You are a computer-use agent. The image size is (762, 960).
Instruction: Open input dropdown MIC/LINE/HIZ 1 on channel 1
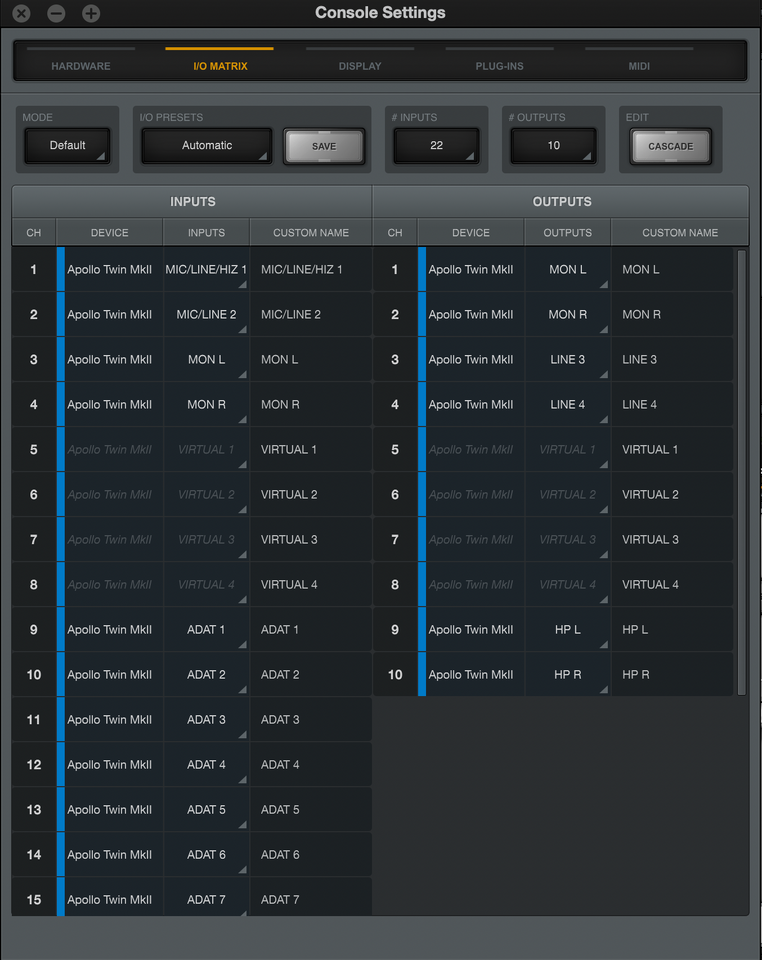click(x=206, y=269)
